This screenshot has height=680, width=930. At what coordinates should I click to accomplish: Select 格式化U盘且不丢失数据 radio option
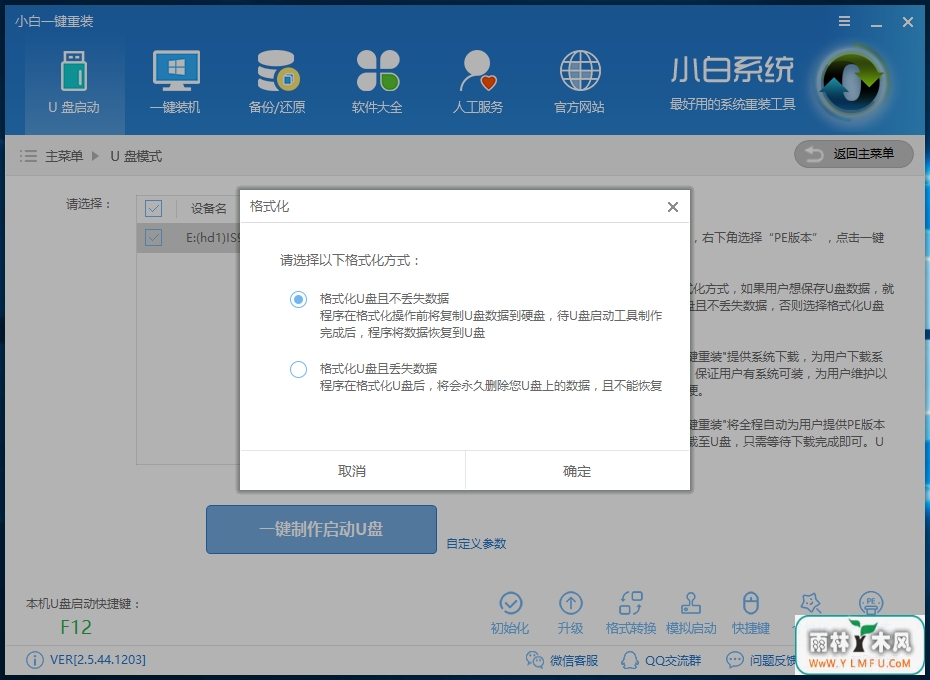point(298,299)
